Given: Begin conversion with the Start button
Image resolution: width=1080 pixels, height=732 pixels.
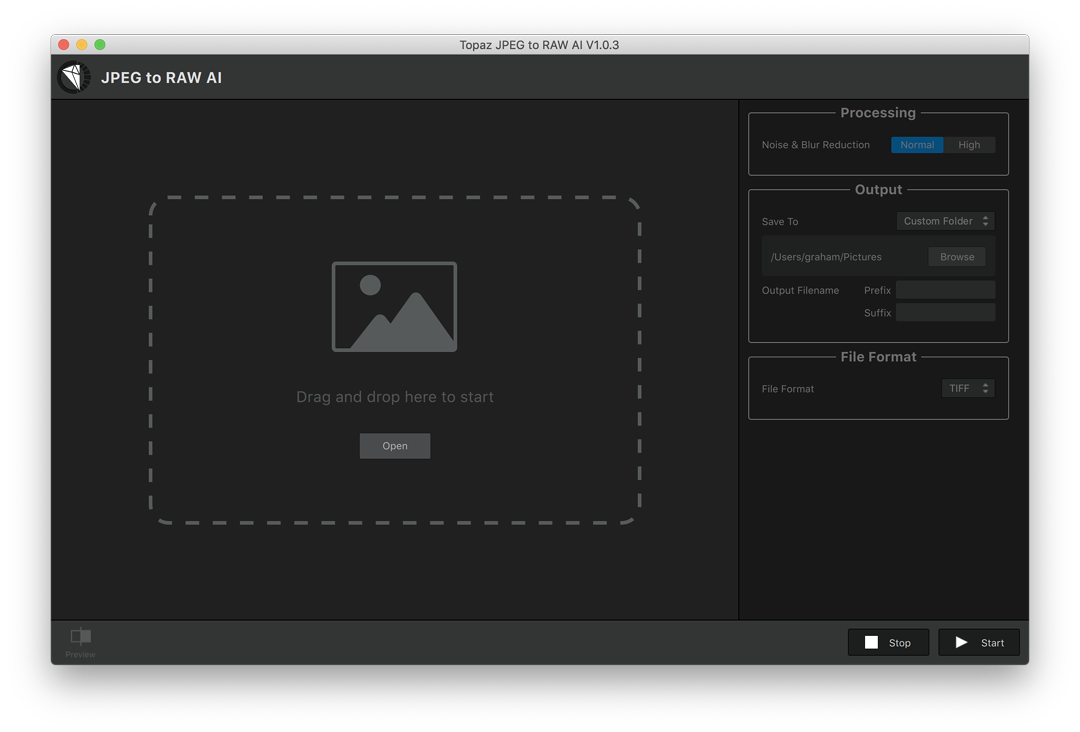Looking at the screenshot, I should click(979, 642).
